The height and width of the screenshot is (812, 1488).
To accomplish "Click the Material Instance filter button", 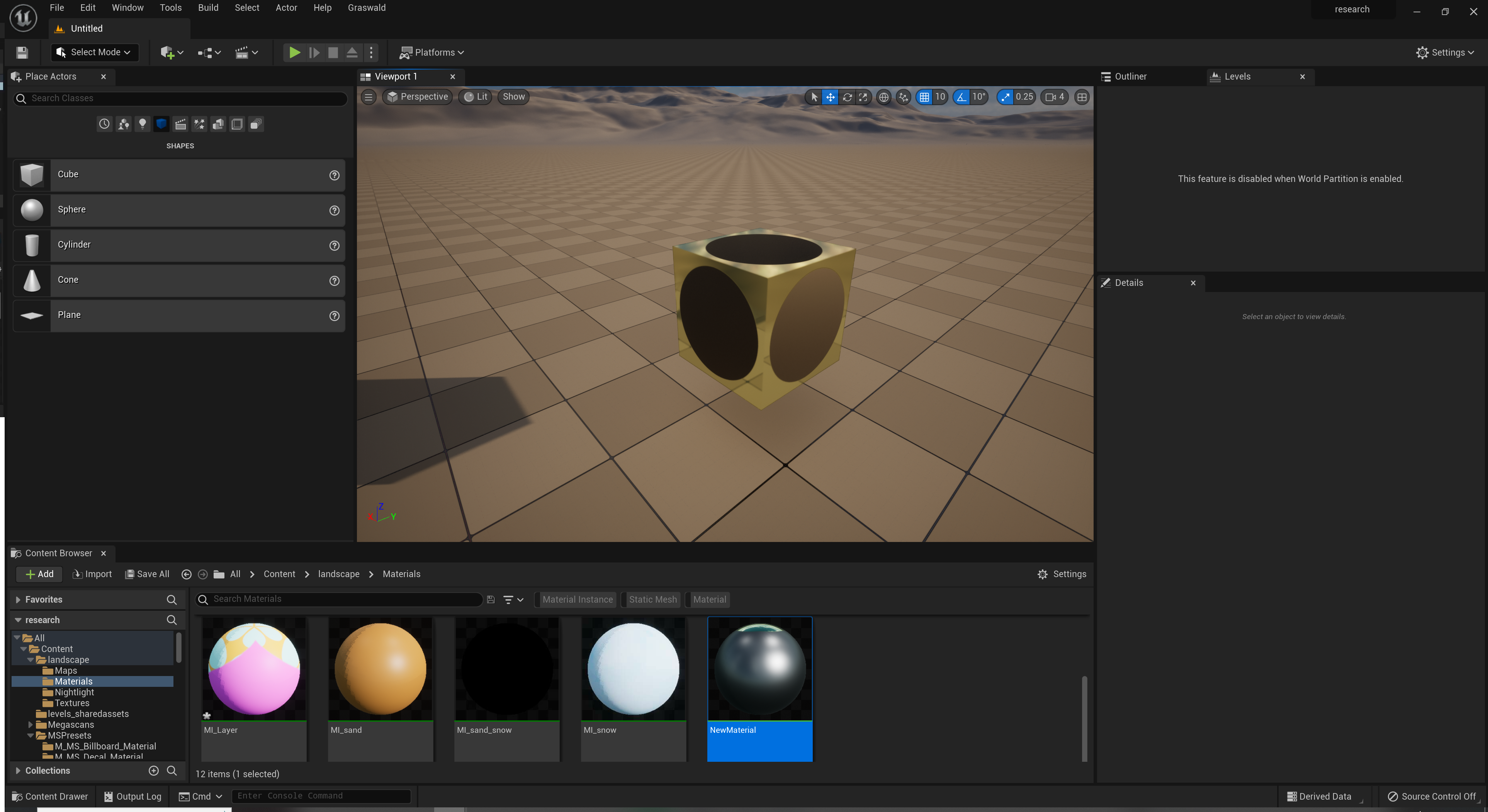I will coord(576,600).
